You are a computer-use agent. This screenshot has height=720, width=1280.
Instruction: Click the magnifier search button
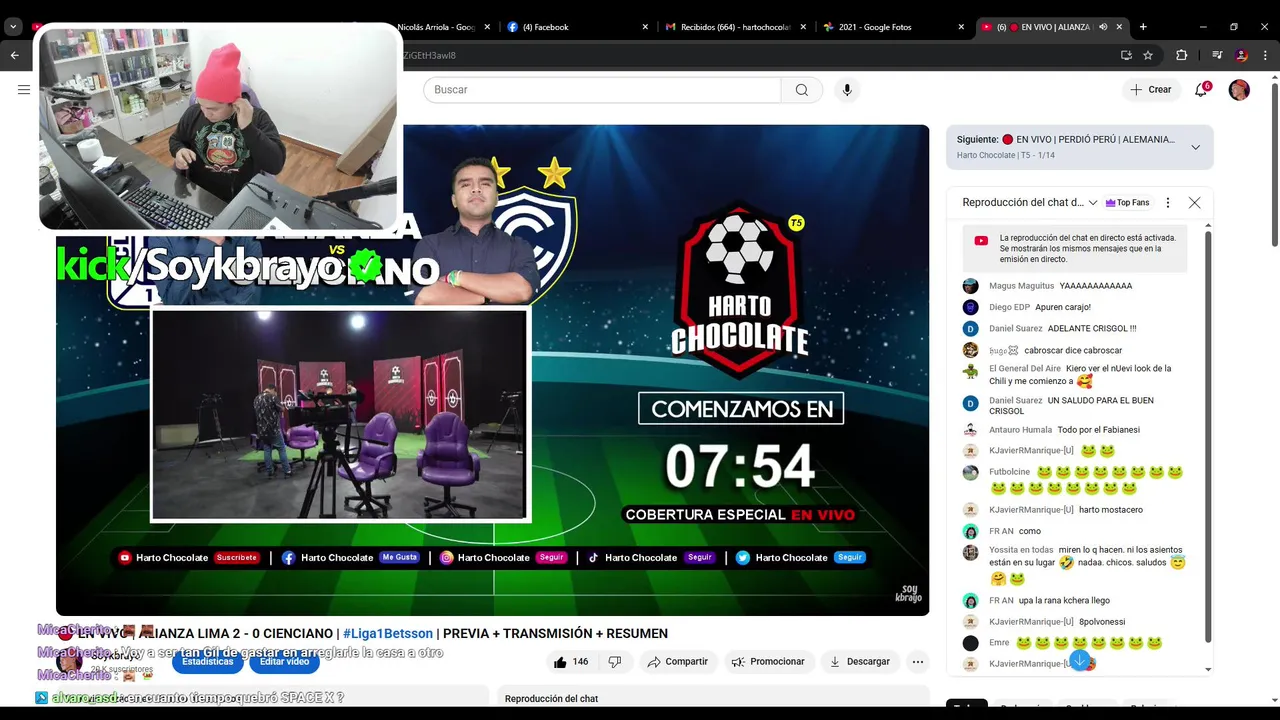click(802, 90)
